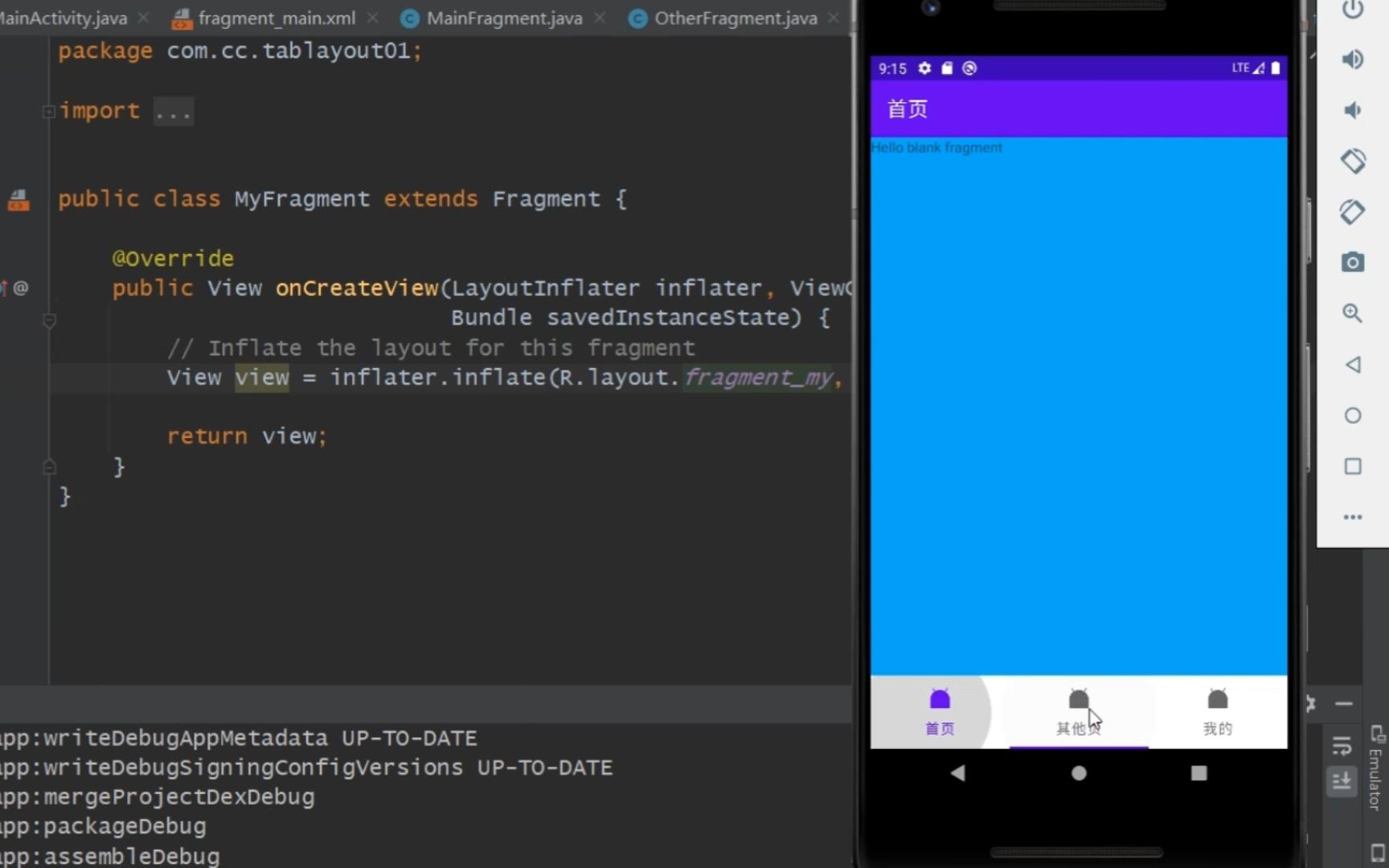Screen dimensions: 1389x868
Task: Select the zoom tool in emulator toolbar
Action: (1353, 313)
